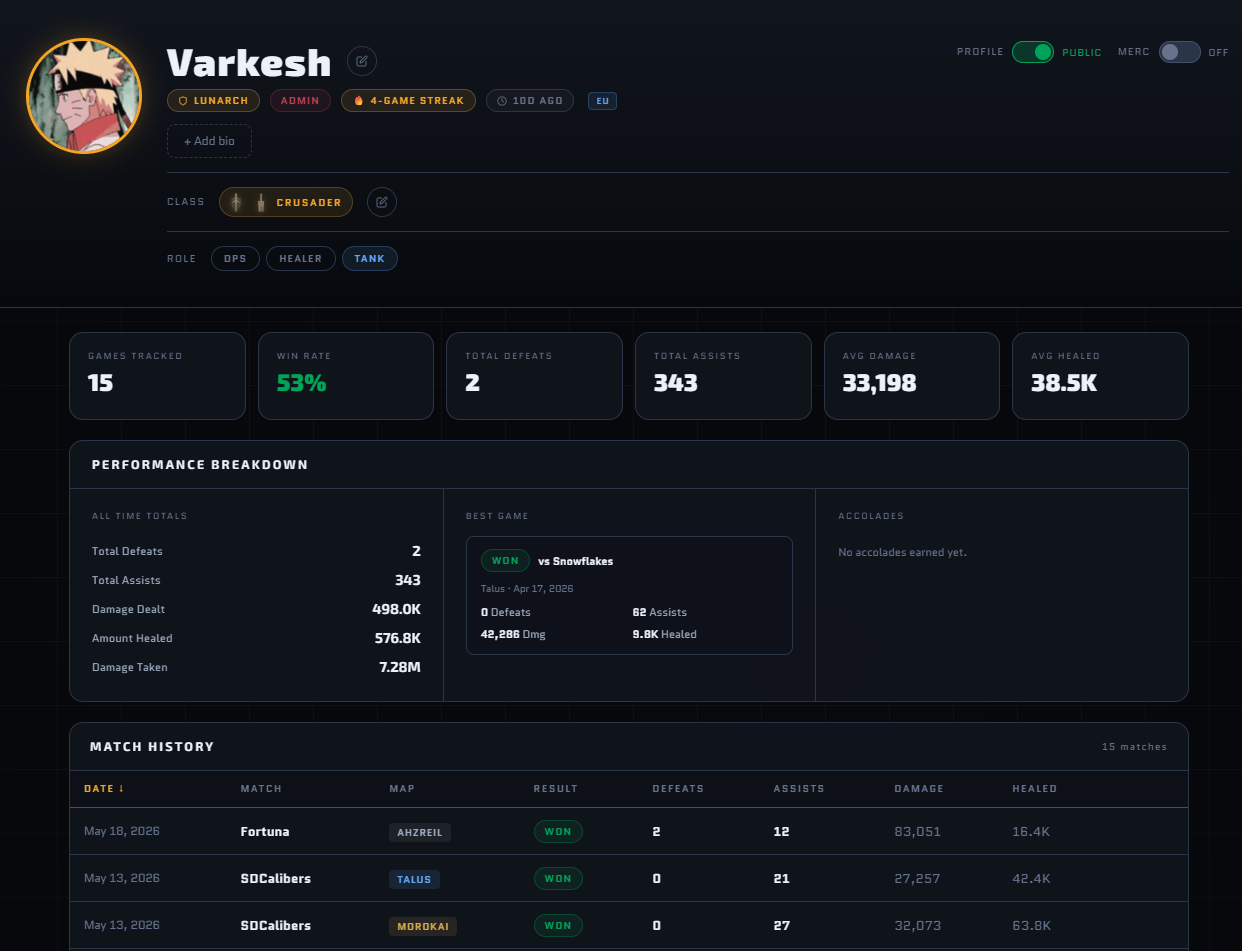Select the DPS role chip
The image size is (1242, 951).
(235, 258)
